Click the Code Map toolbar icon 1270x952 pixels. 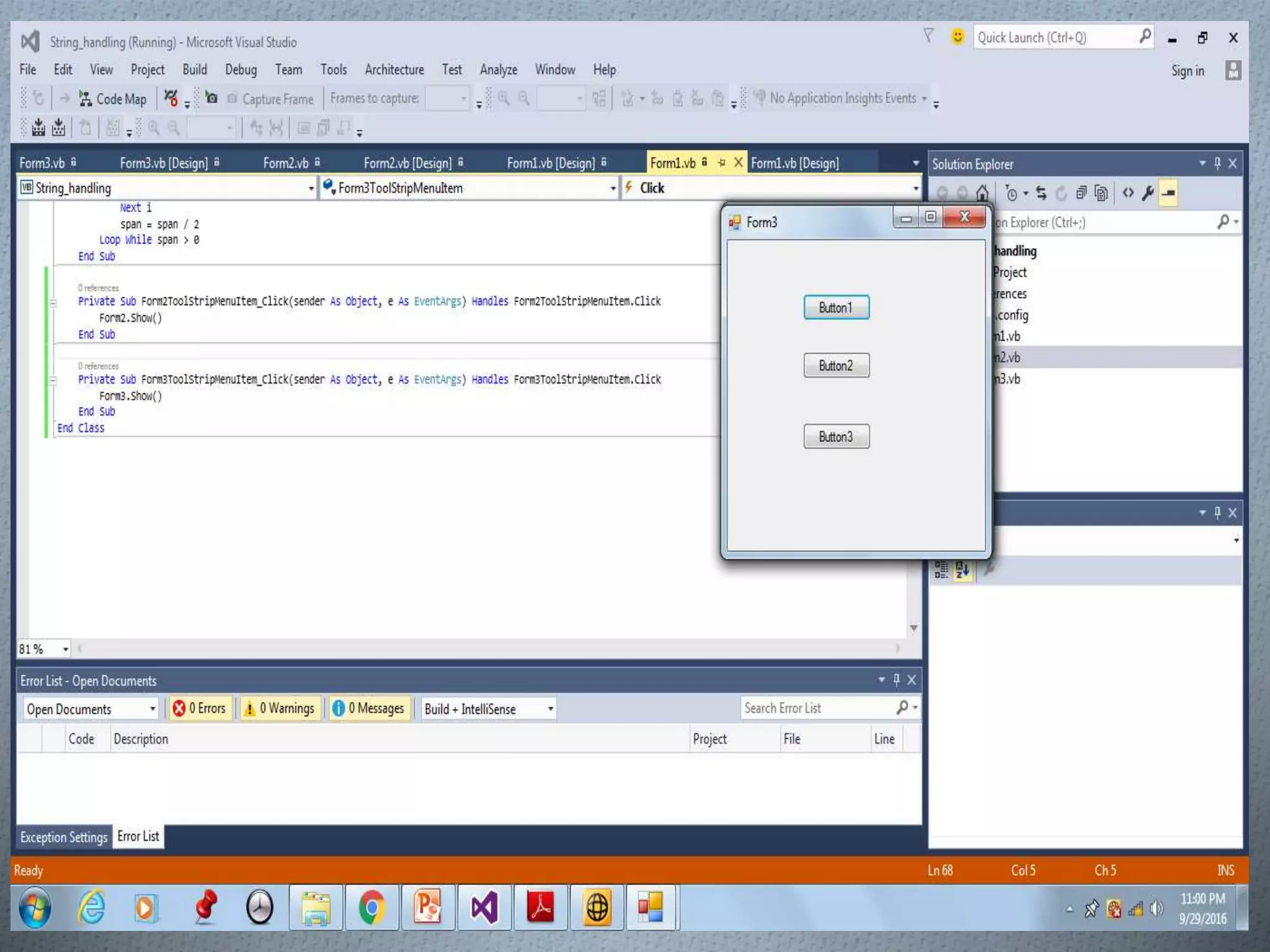point(86,99)
